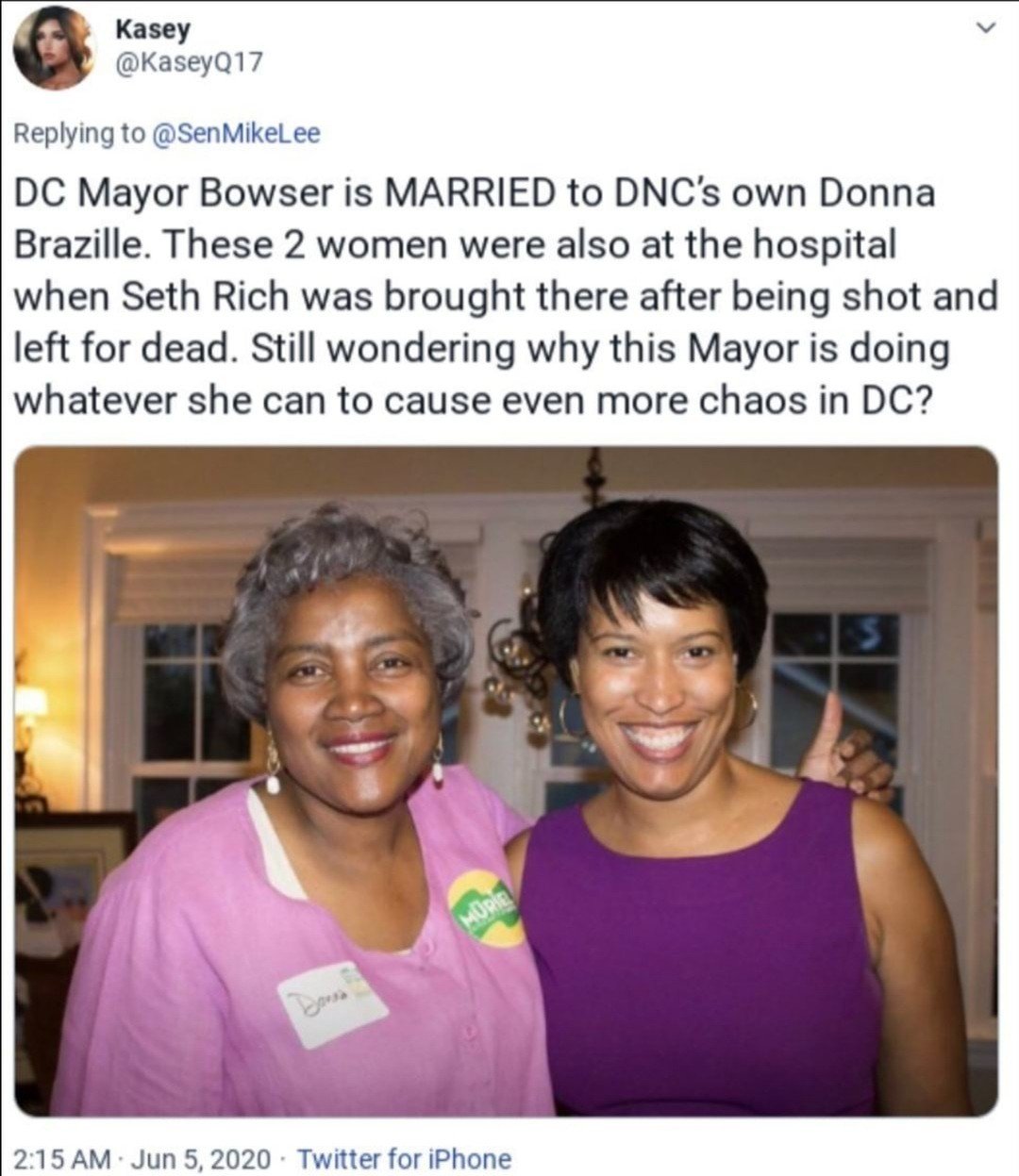Expand the tweet options chevron menu
The image size is (1019, 1176).
985,30
